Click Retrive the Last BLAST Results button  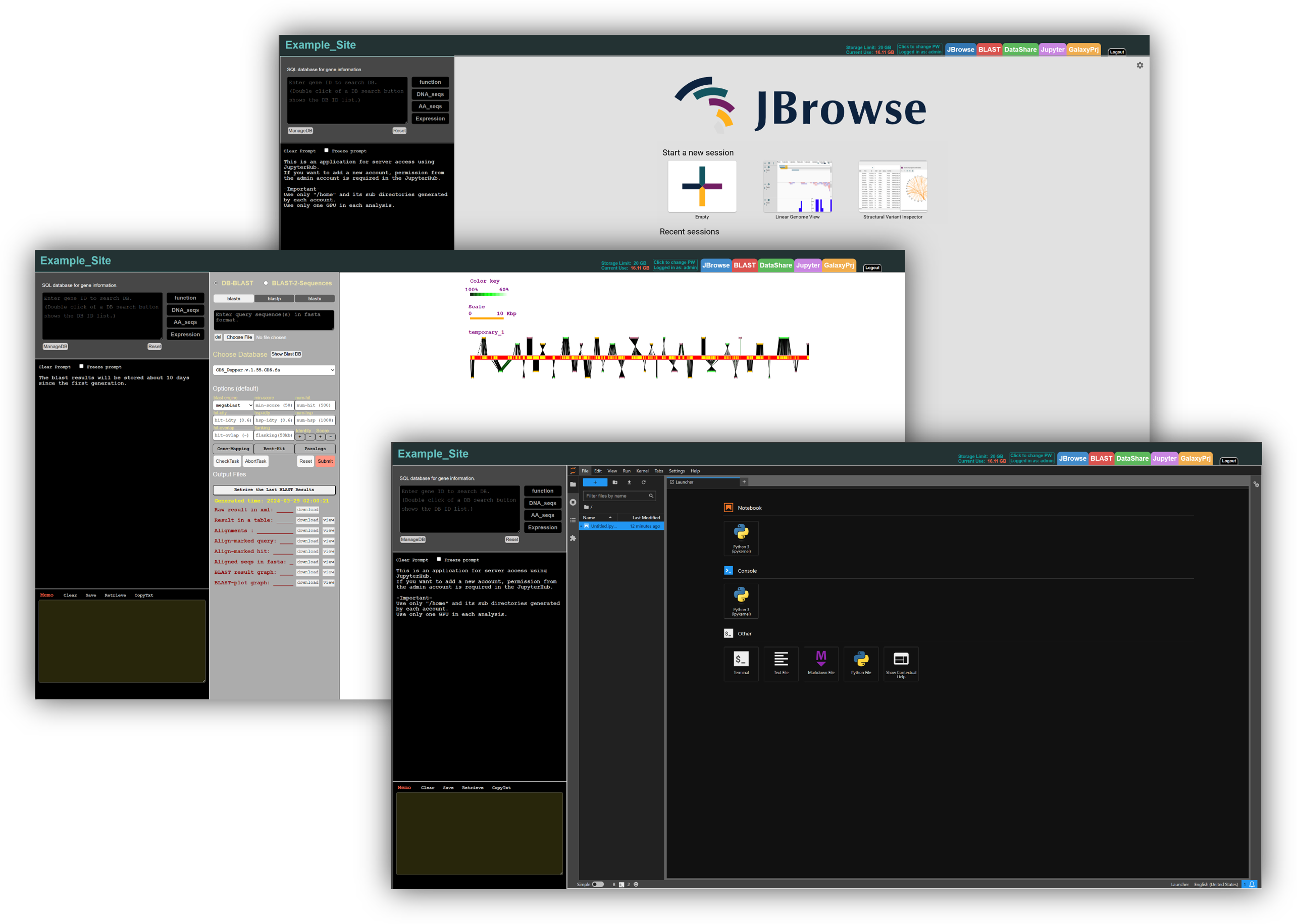click(x=274, y=490)
